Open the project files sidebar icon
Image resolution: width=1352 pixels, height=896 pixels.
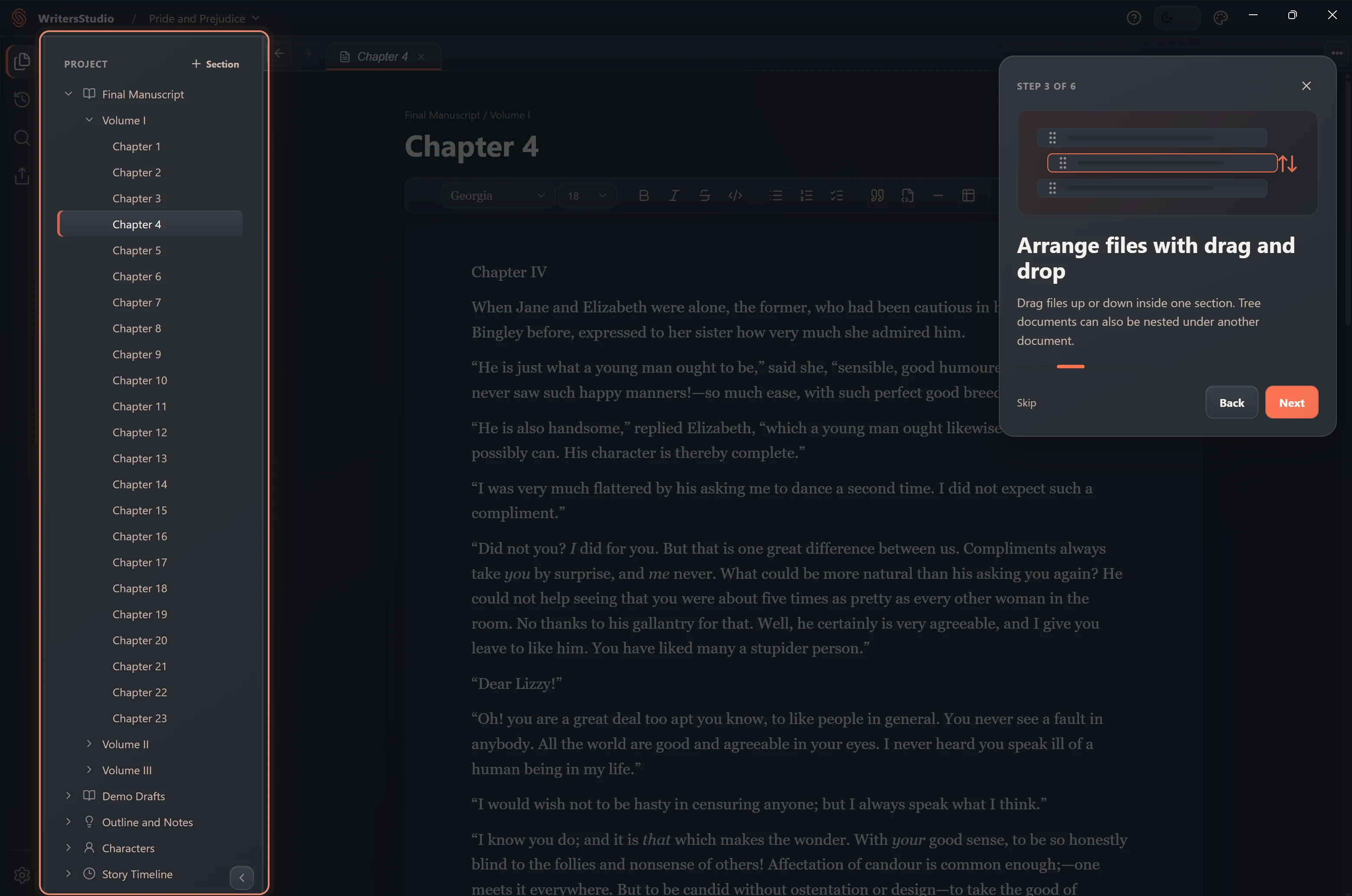[x=22, y=61]
